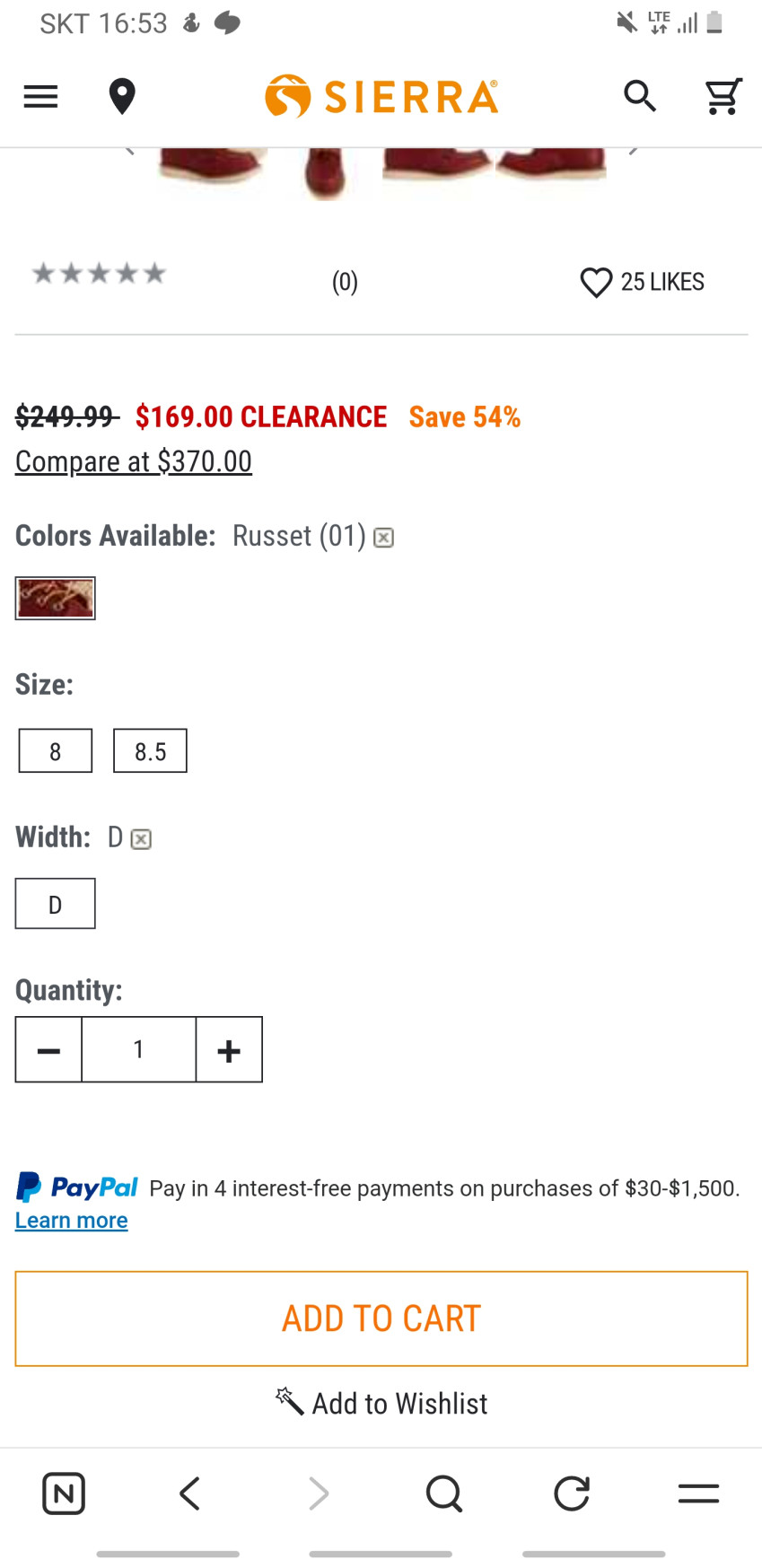Tap the store locator pin icon
The image size is (762, 1568).
click(x=122, y=96)
